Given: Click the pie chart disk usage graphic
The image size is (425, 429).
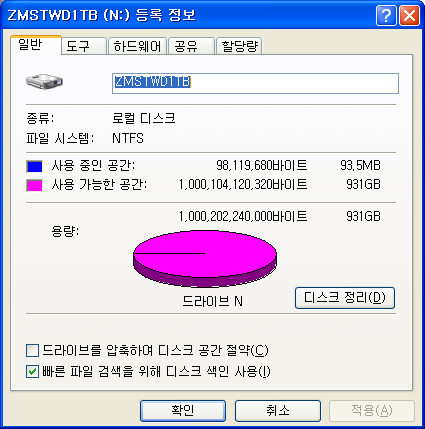Looking at the screenshot, I should point(205,258).
